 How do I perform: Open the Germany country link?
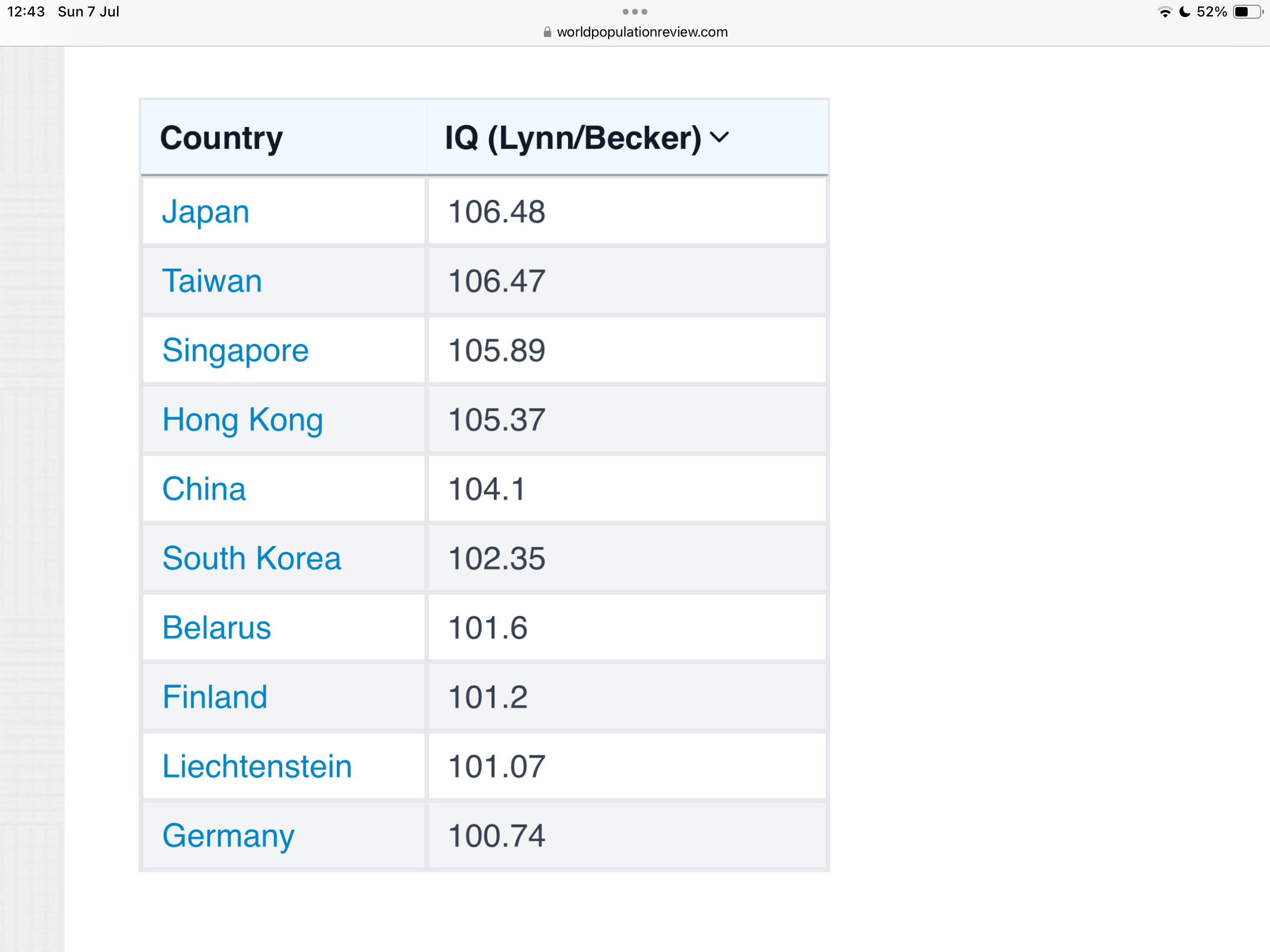coord(228,836)
